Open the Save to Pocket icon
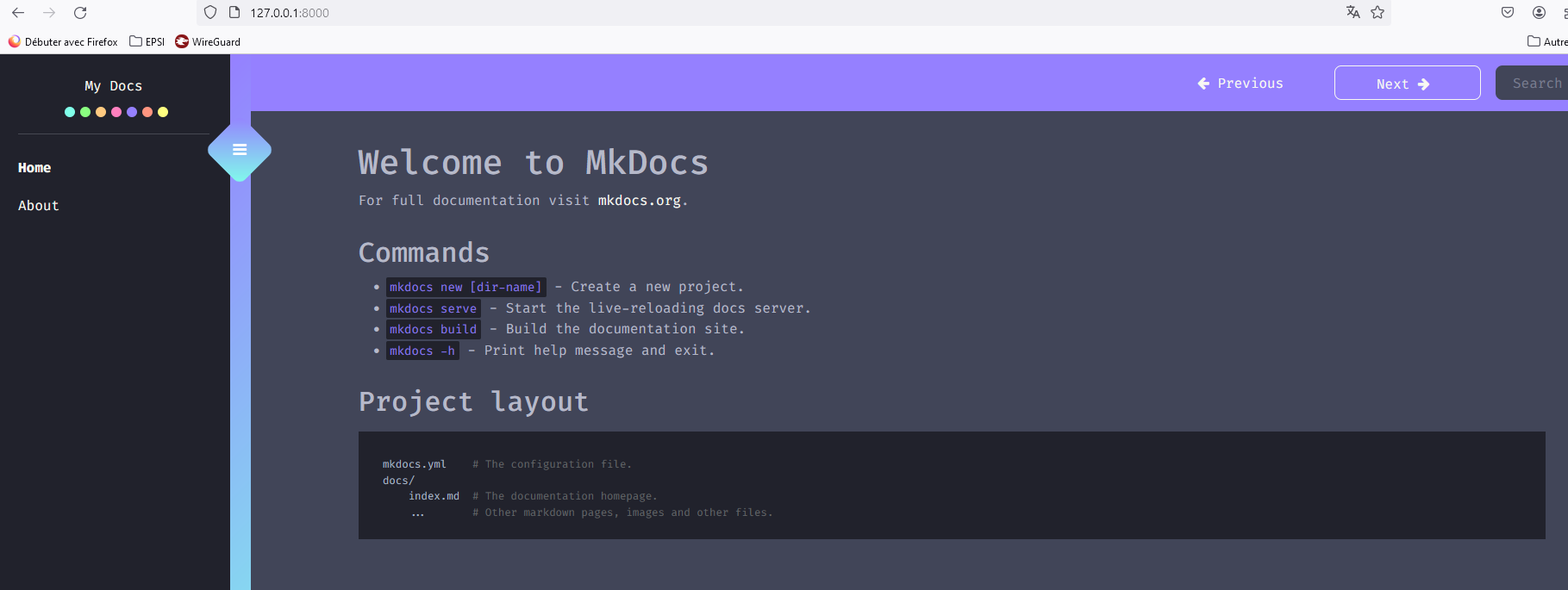The image size is (1568, 590). (x=1508, y=12)
